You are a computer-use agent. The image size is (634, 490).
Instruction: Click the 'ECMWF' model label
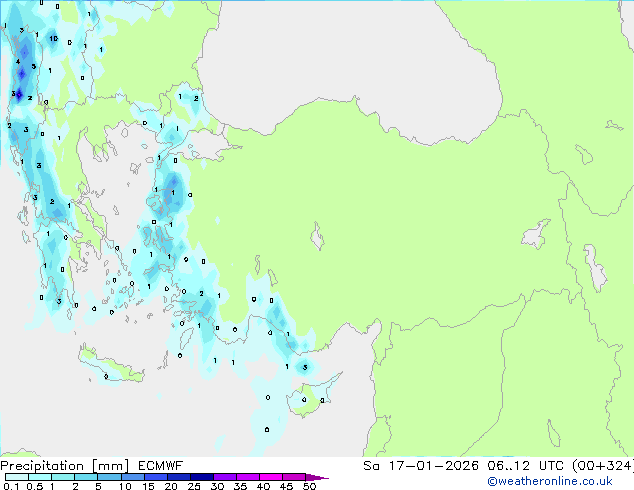pyautogui.click(x=161, y=466)
